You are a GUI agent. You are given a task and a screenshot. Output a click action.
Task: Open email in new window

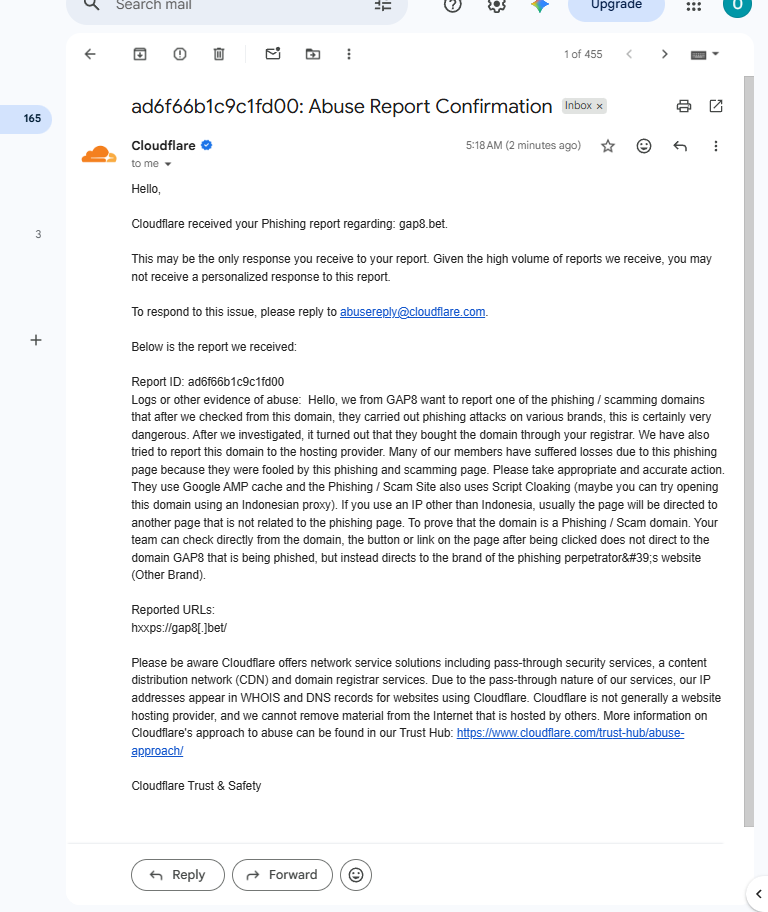coord(716,106)
